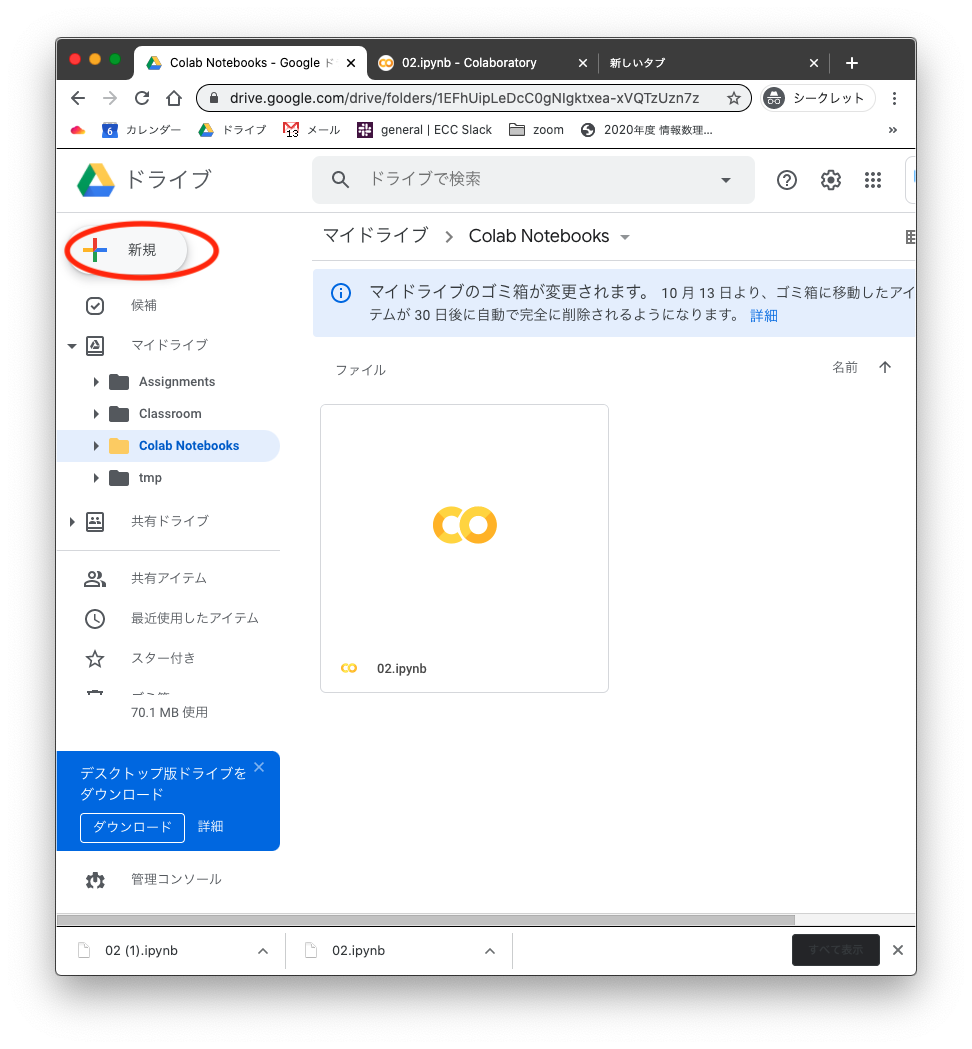Select the tmp folder label
This screenshot has width=972, height=1049.
pyautogui.click(x=151, y=478)
